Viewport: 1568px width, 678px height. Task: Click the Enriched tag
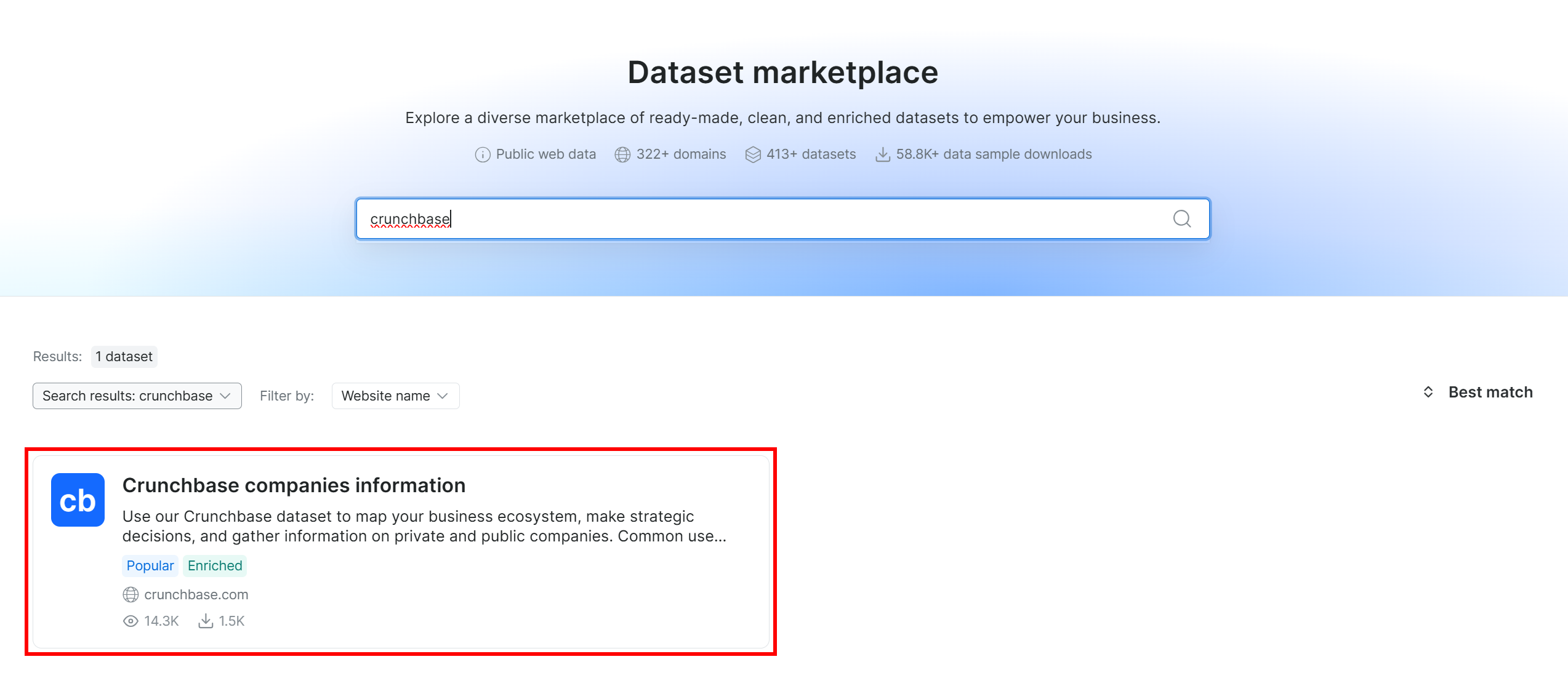point(215,565)
